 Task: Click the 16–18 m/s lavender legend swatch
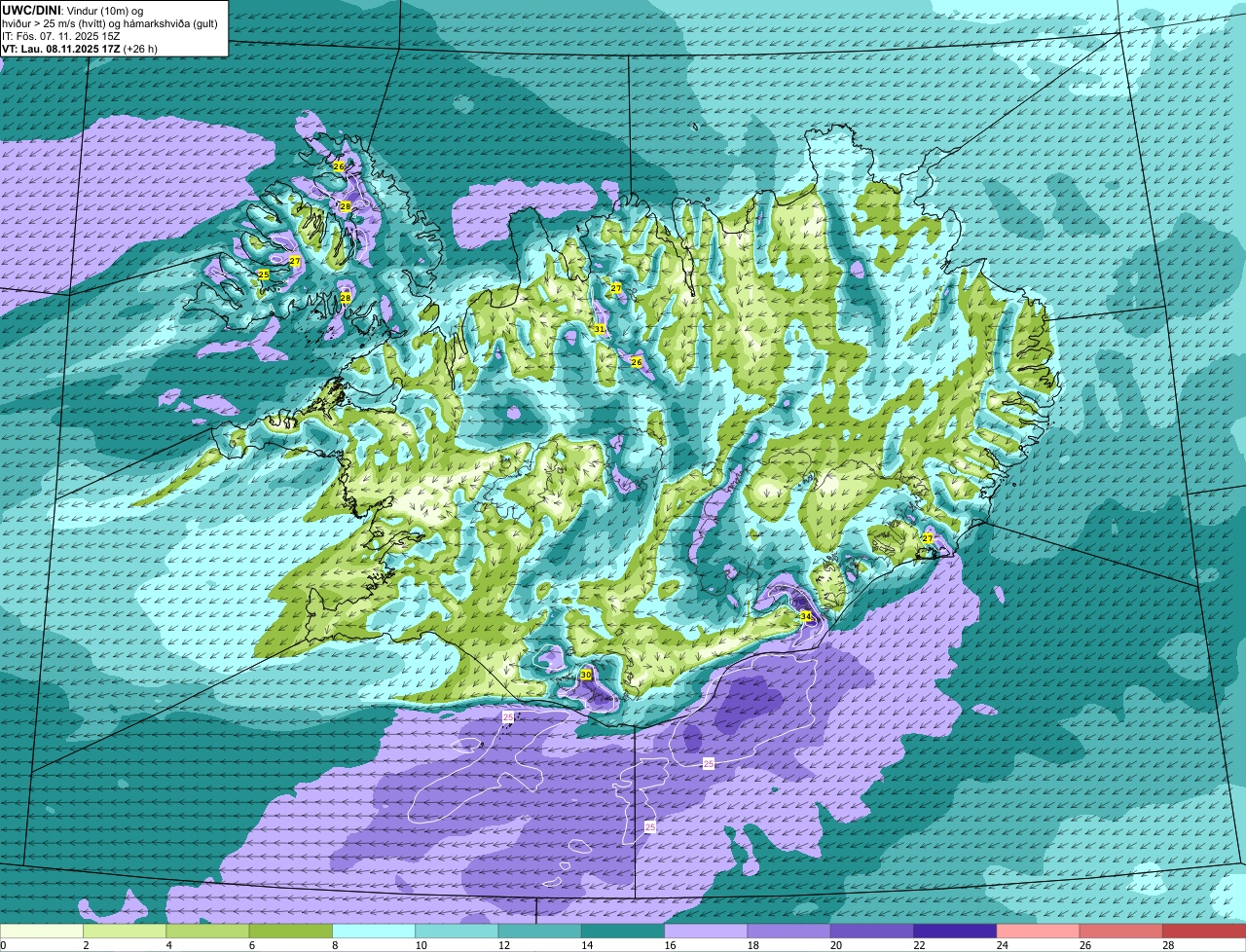[706, 931]
